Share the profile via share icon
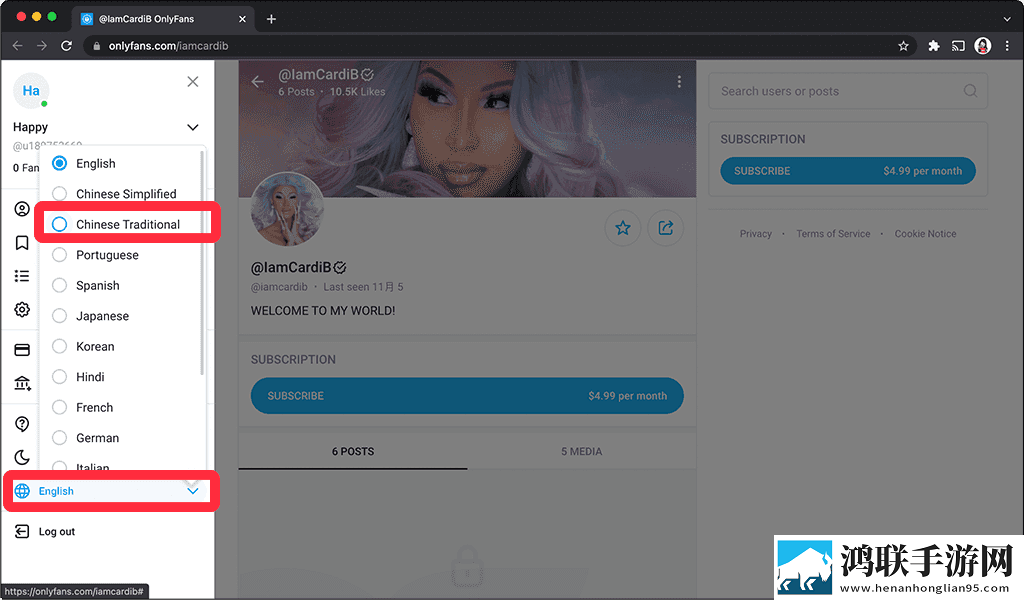Viewport: 1024px width, 600px height. pyautogui.click(x=665, y=228)
